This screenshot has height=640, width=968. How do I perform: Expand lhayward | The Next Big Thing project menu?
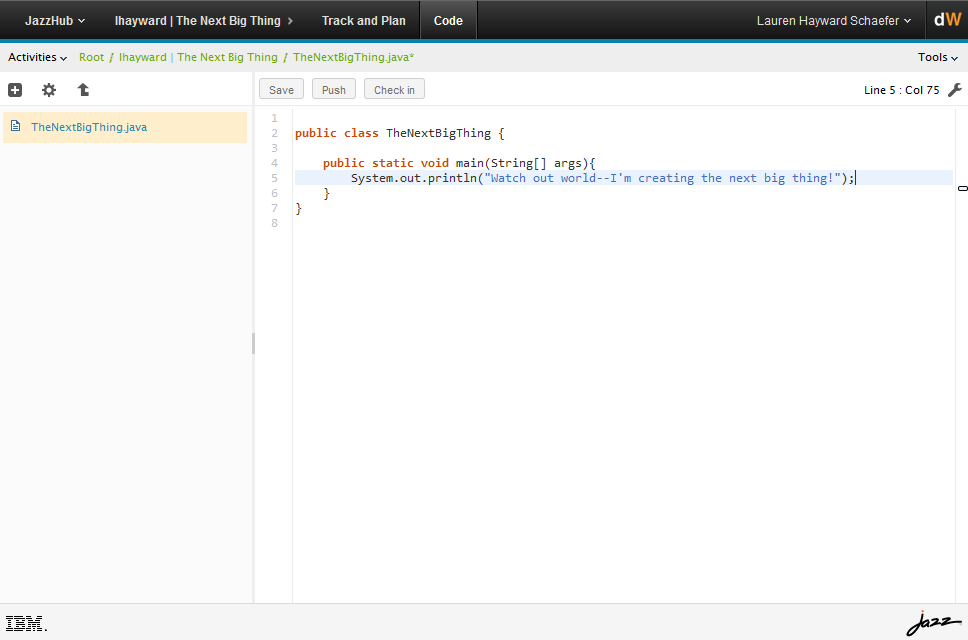click(204, 20)
